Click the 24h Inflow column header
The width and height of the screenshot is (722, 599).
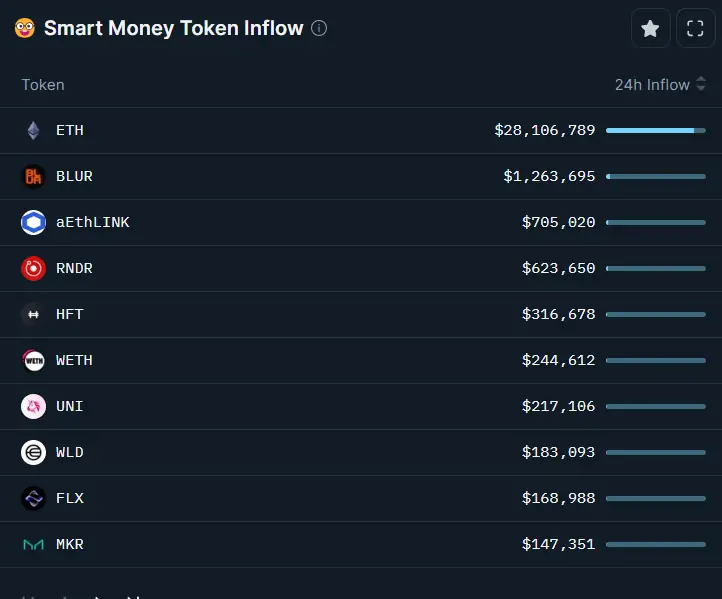coord(652,85)
